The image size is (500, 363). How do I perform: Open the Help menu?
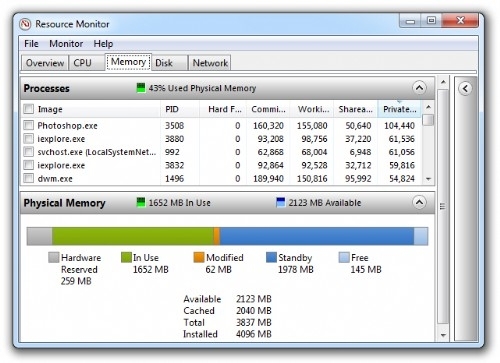point(103,44)
